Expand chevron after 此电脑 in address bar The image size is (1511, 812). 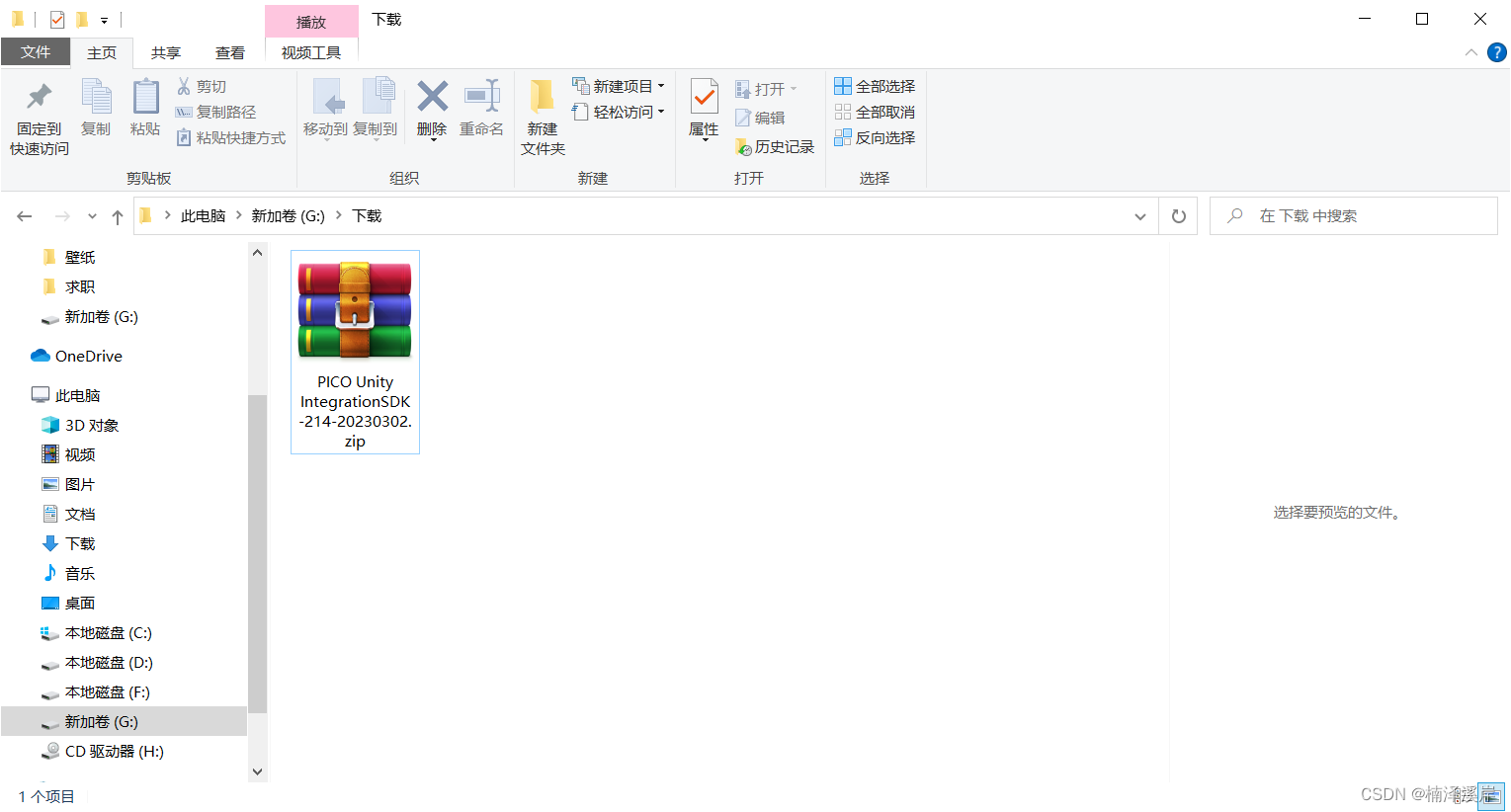(238, 215)
